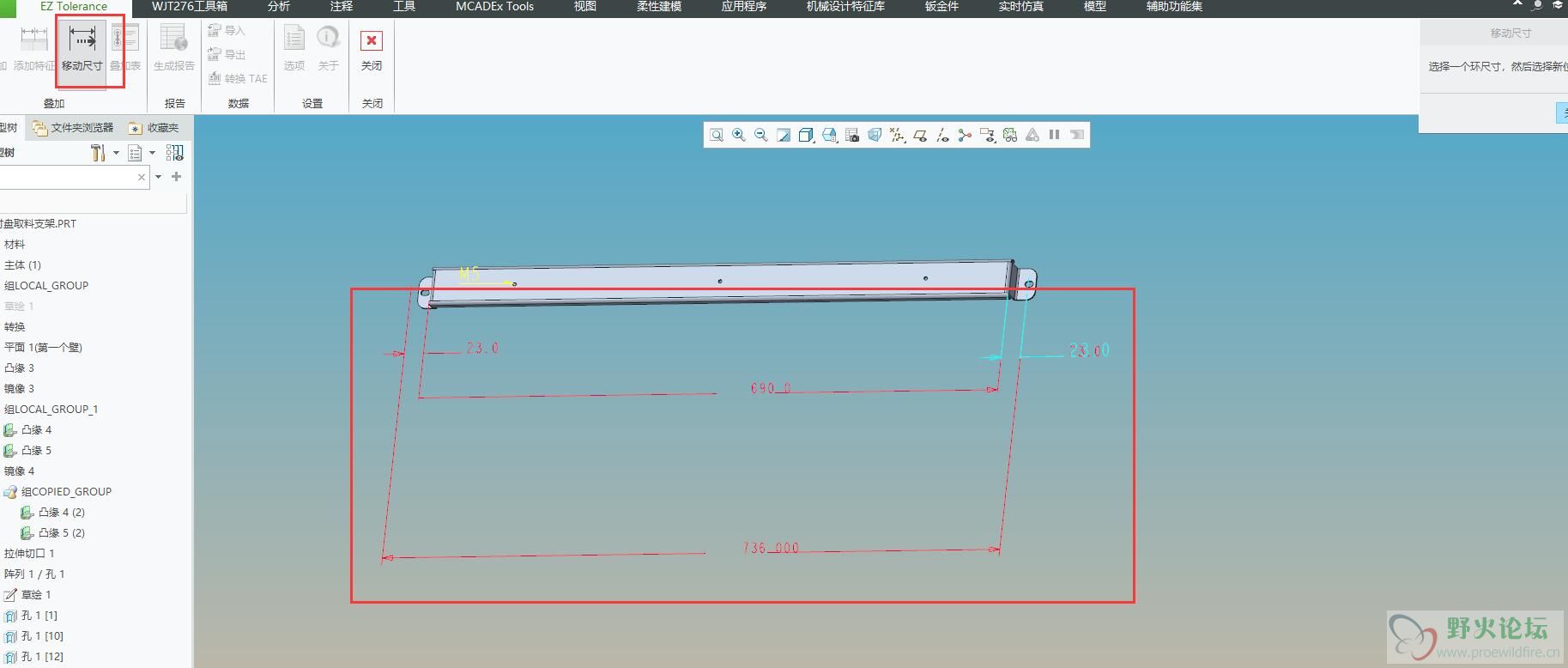Click the plus icon beside tree search

177,177
